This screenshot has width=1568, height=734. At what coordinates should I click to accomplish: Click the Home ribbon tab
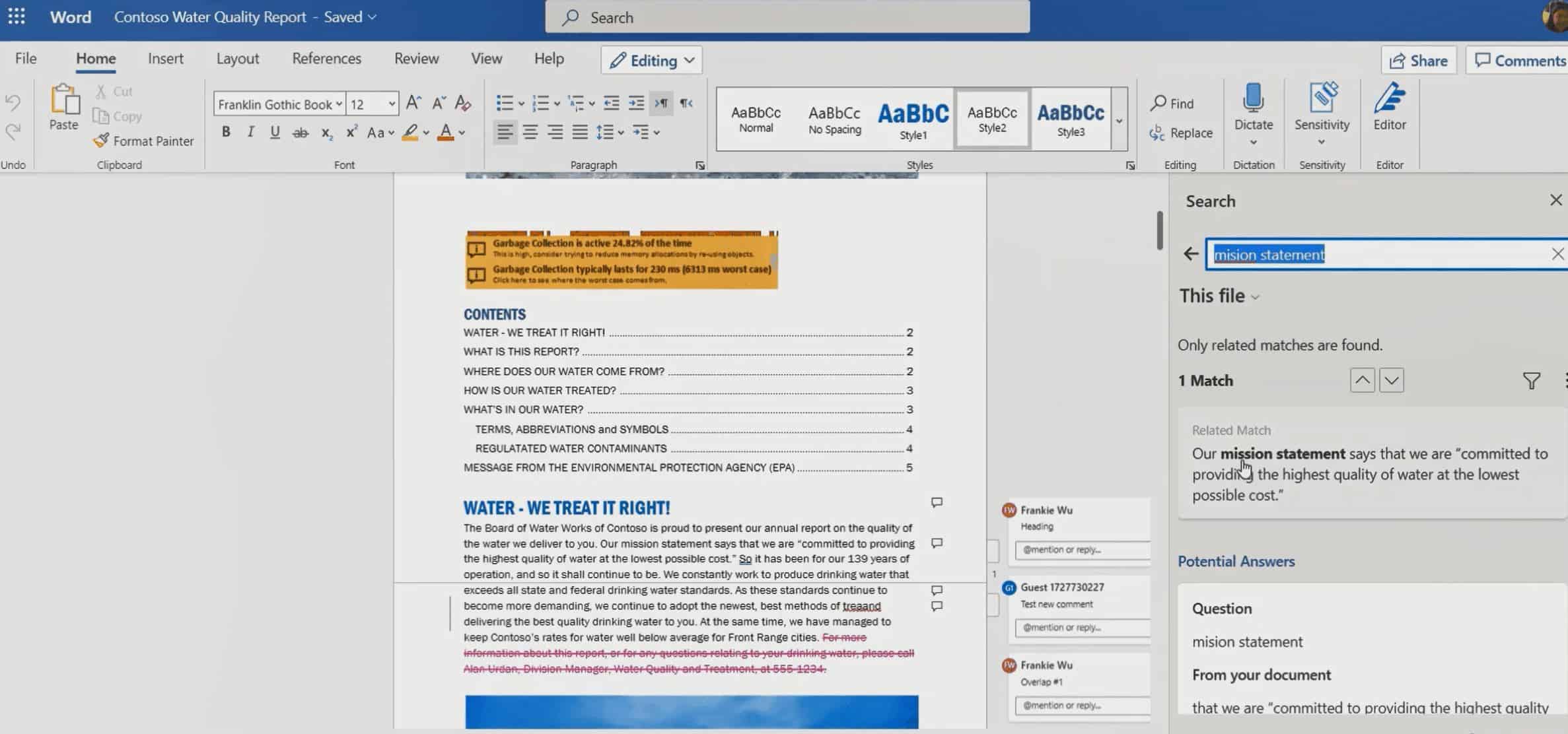click(95, 58)
